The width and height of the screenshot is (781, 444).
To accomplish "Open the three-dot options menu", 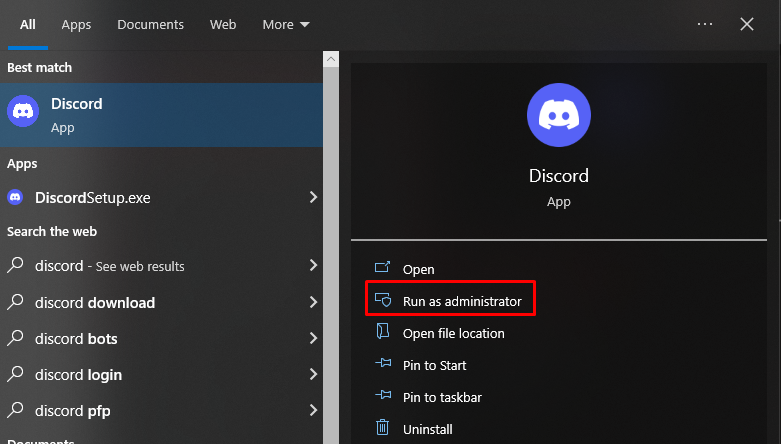I will pyautogui.click(x=705, y=24).
